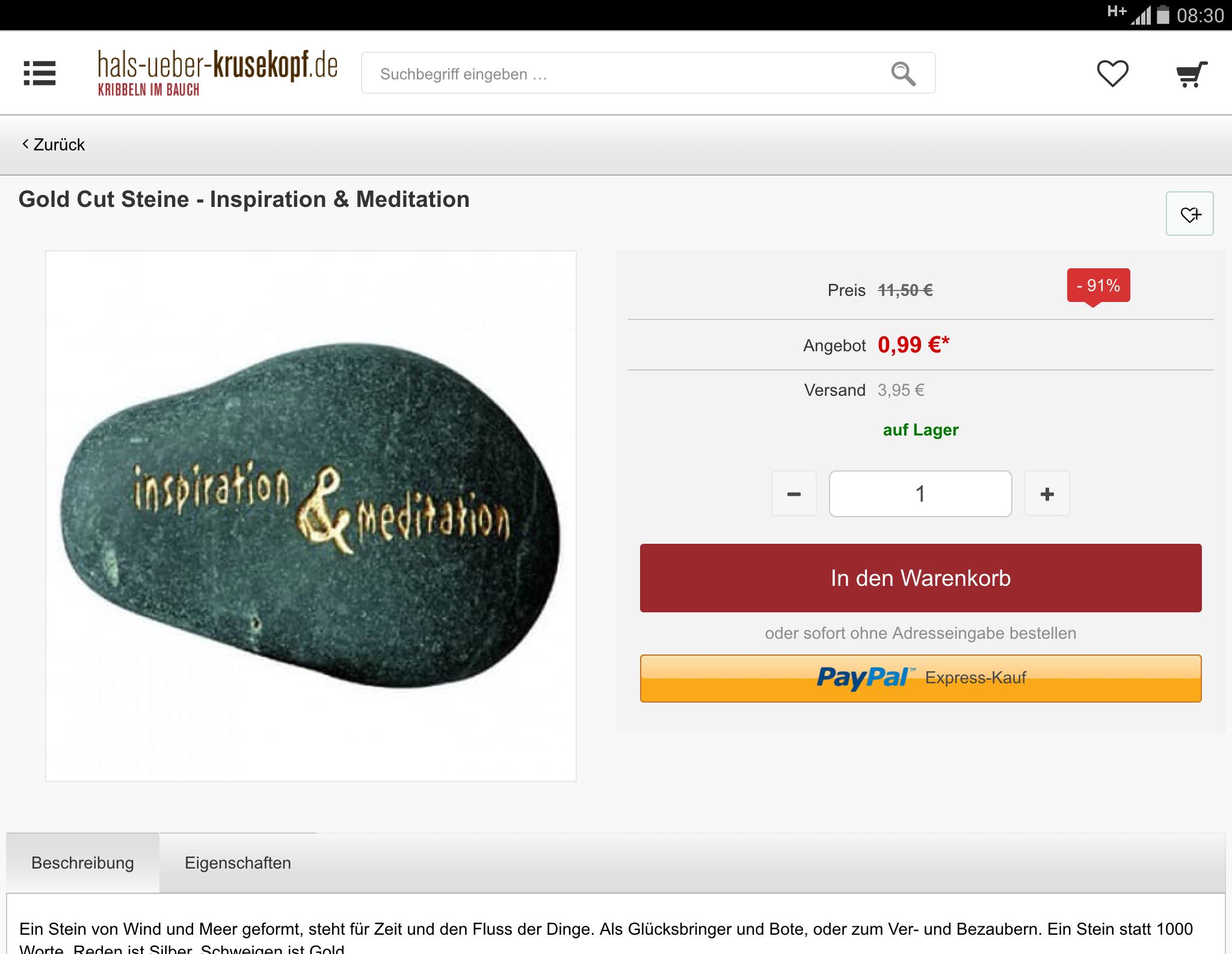Switch to the Eigenschaften tab
1232x954 pixels.
tap(238, 863)
